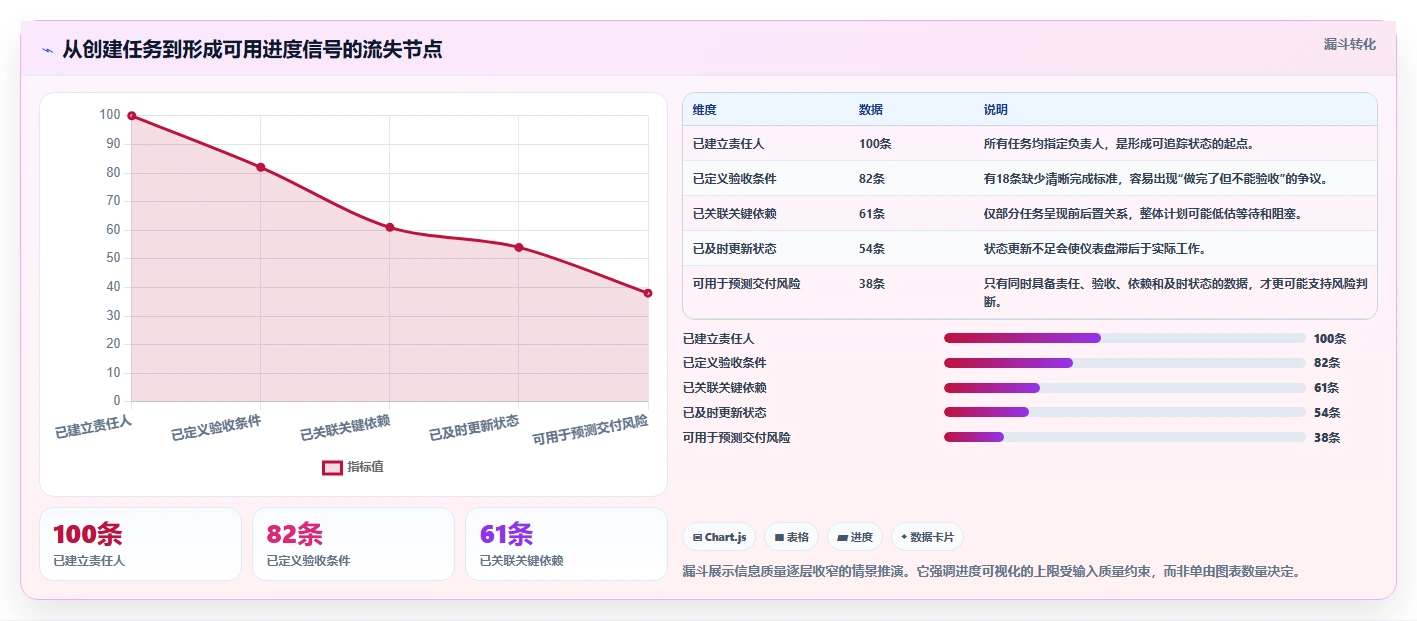Click the x-axis label 可用于预测交付风险

[590, 431]
